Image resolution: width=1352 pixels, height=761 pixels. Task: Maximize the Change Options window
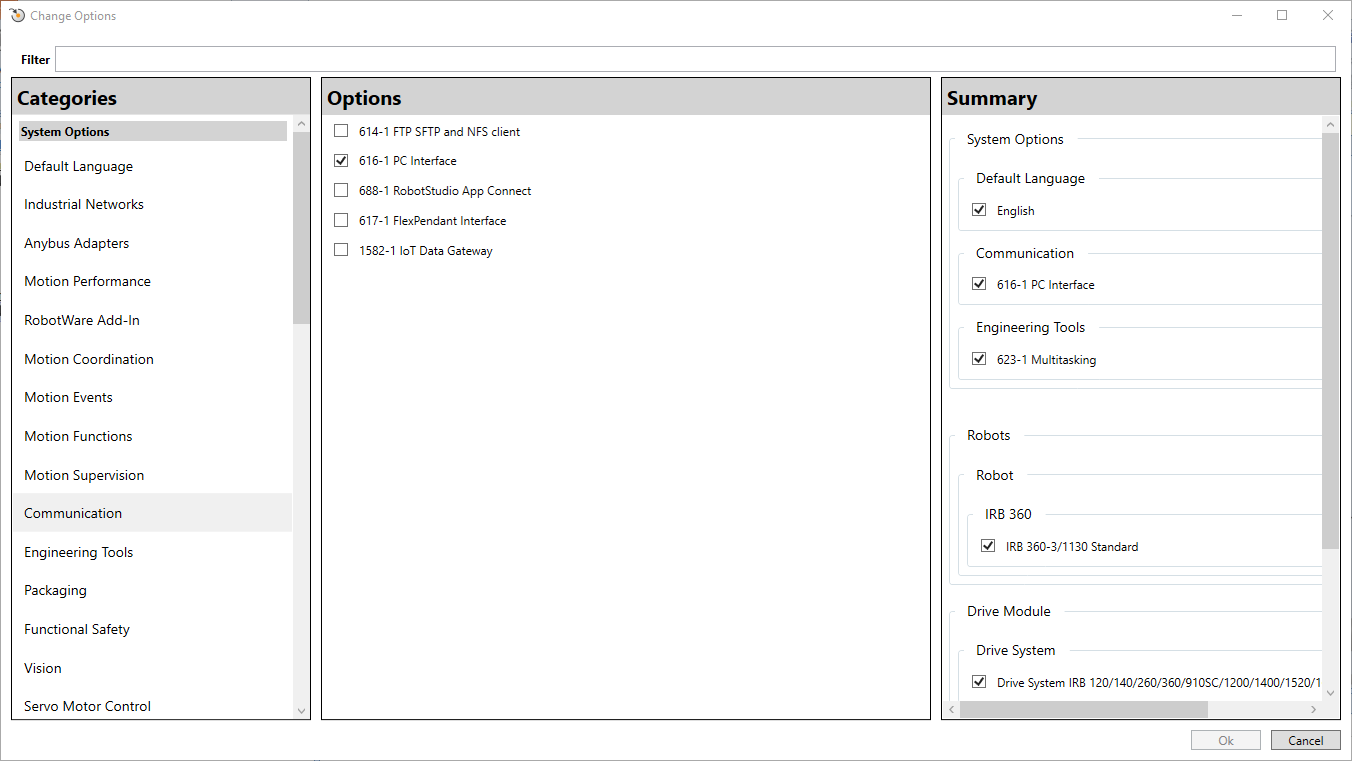click(1282, 15)
